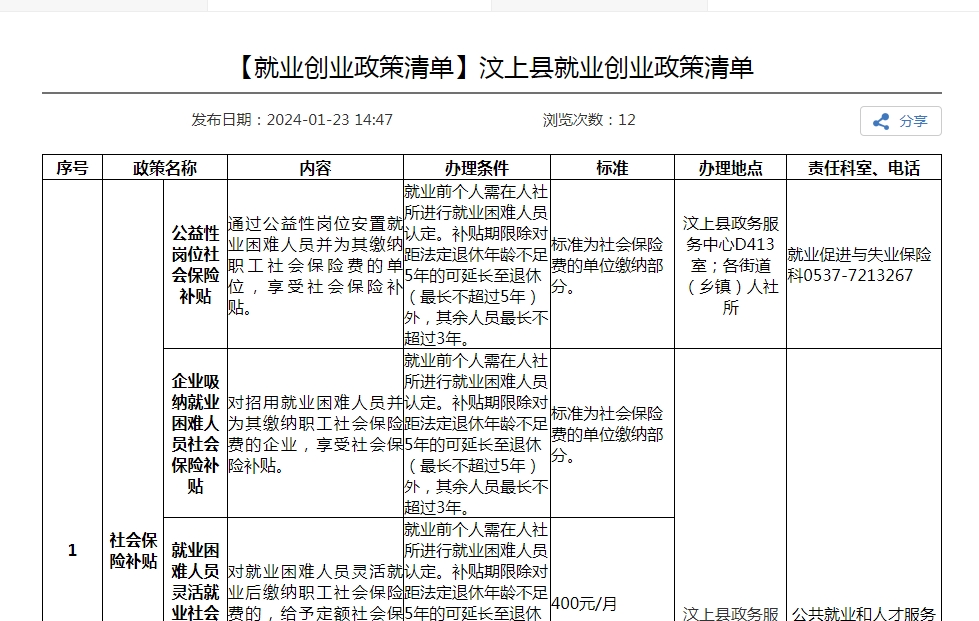Click the content cell starting 对招用就业困难人员
The height and width of the screenshot is (621, 979).
pos(315,433)
